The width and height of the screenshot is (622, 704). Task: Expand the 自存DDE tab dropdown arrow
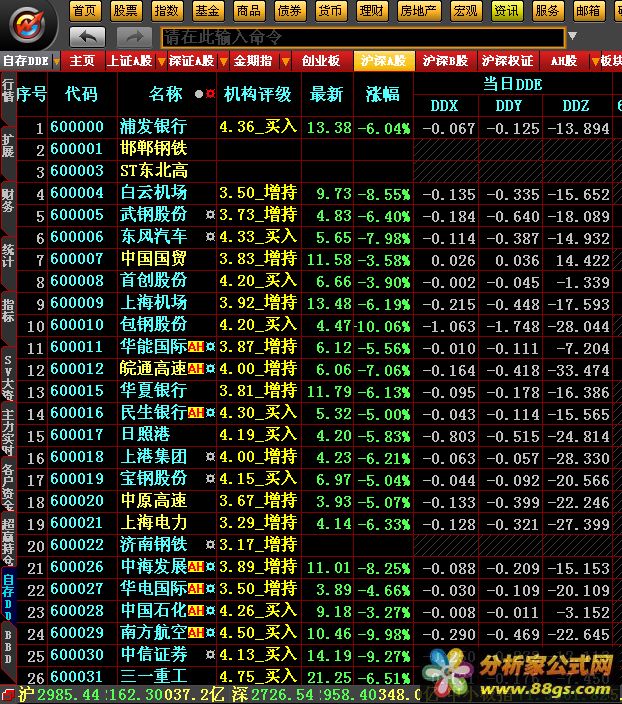[56, 62]
